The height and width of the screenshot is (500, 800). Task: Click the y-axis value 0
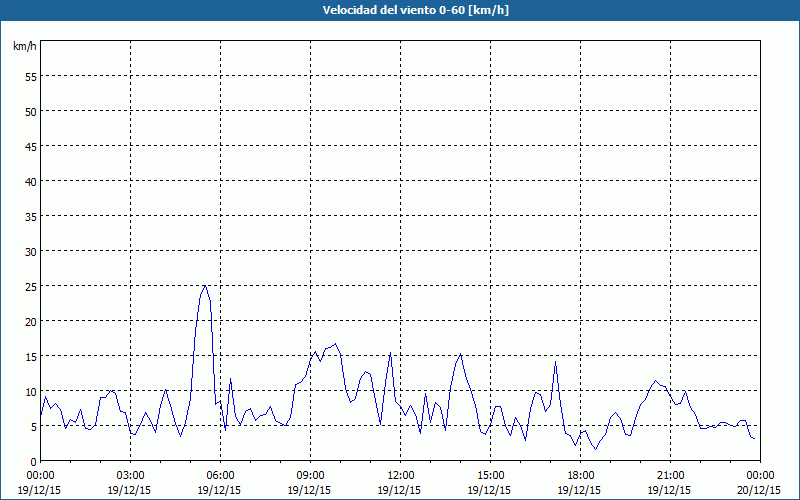pyautogui.click(x=34, y=462)
